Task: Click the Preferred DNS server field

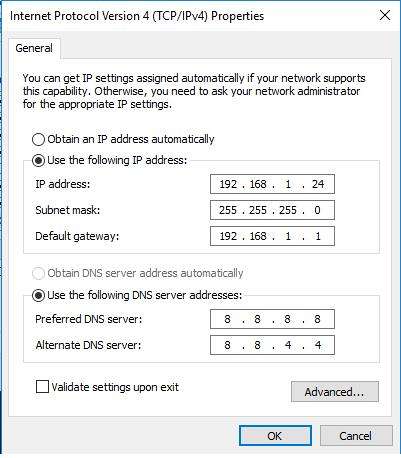Action: pyautogui.click(x=272, y=319)
